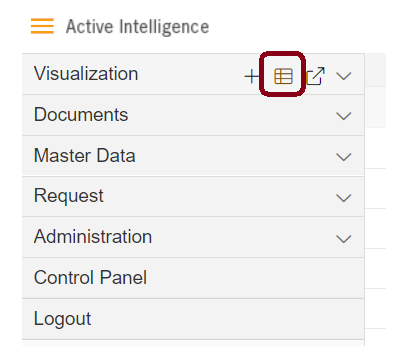The height and width of the screenshot is (361, 398).
Task: Select the Documents menu label
Action: [x=81, y=115]
